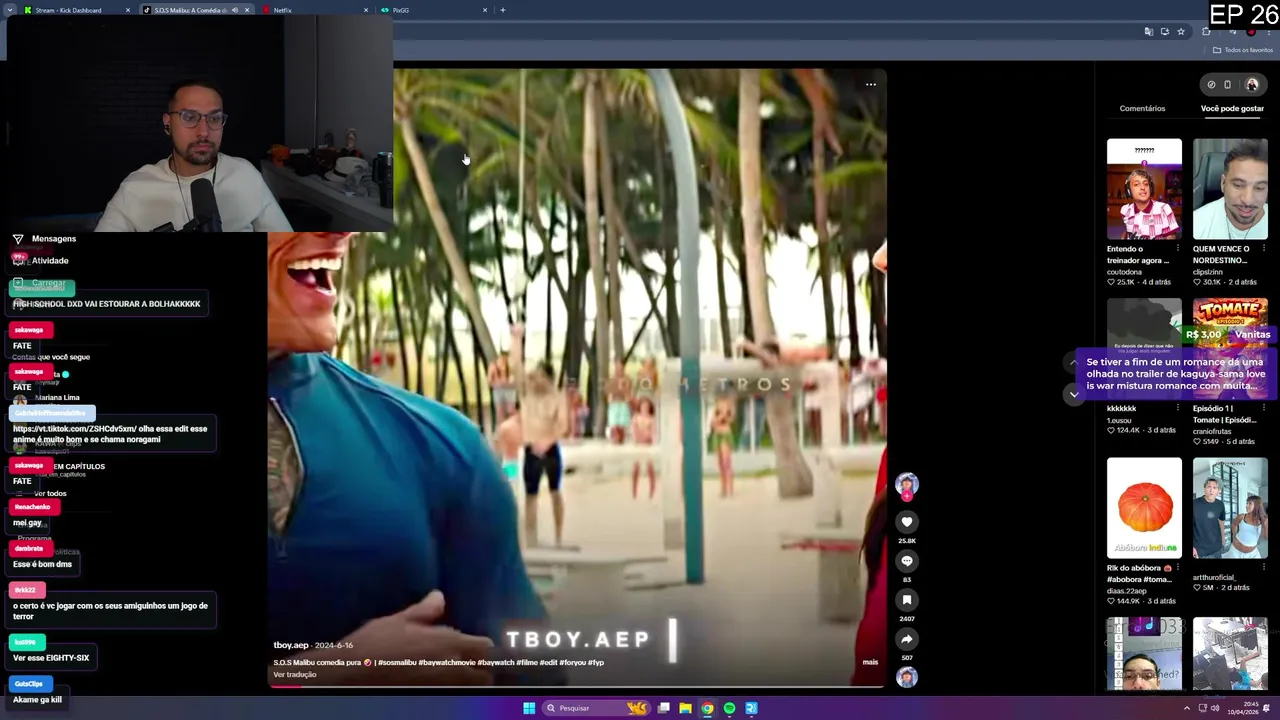Viewport: 1280px width, 720px height.
Task: Open Spotify from the taskbar
Action: pos(729,708)
